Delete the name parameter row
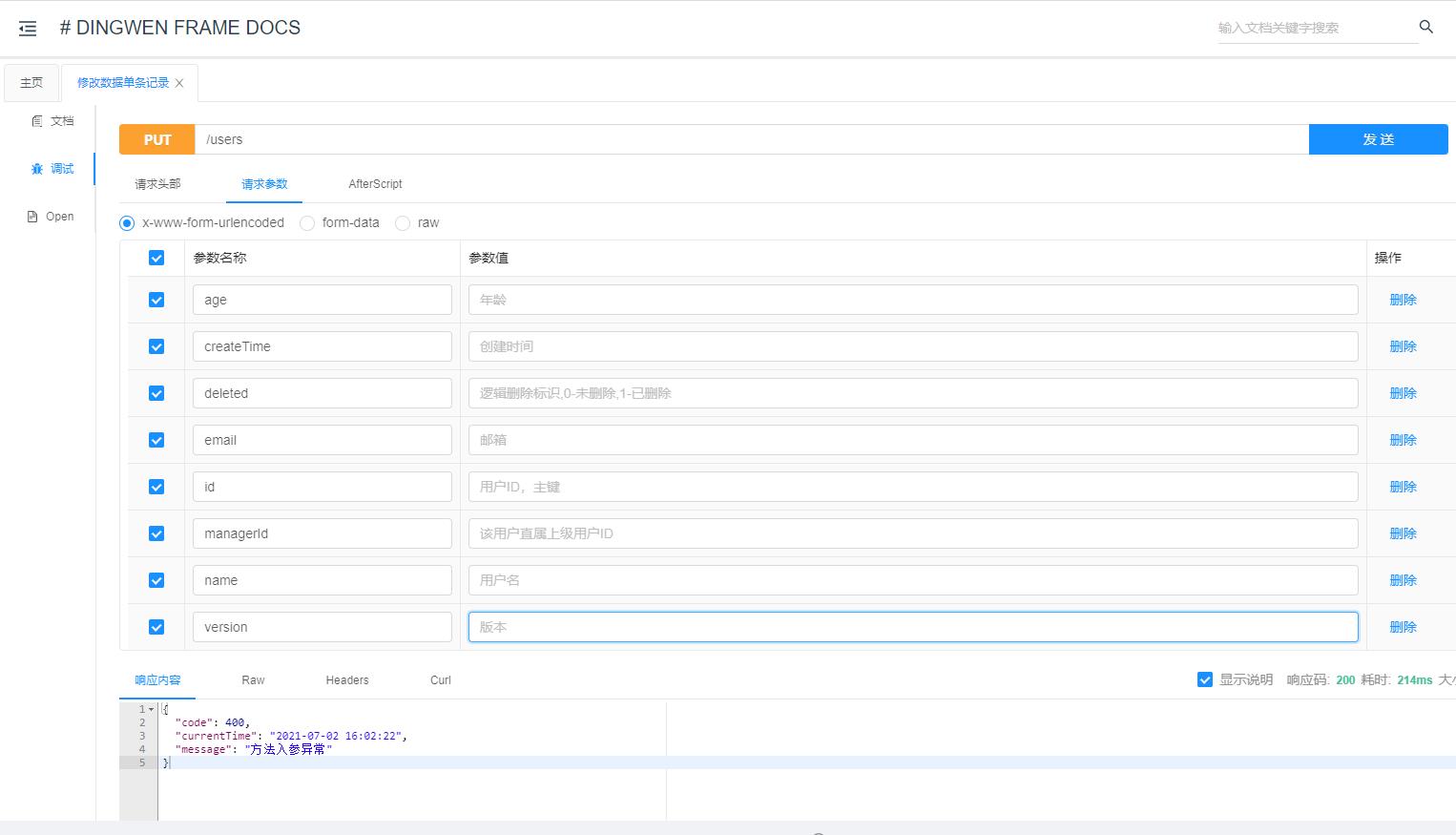The height and width of the screenshot is (835, 1456). click(1403, 580)
